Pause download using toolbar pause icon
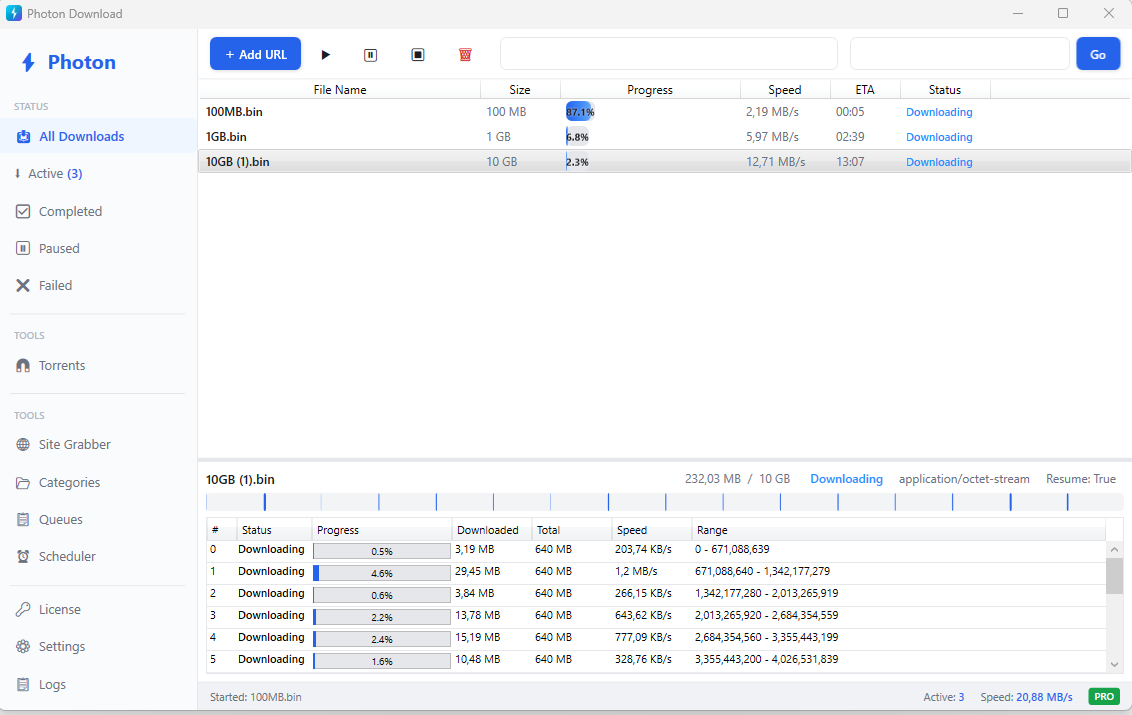The image size is (1132, 715). pyautogui.click(x=370, y=55)
